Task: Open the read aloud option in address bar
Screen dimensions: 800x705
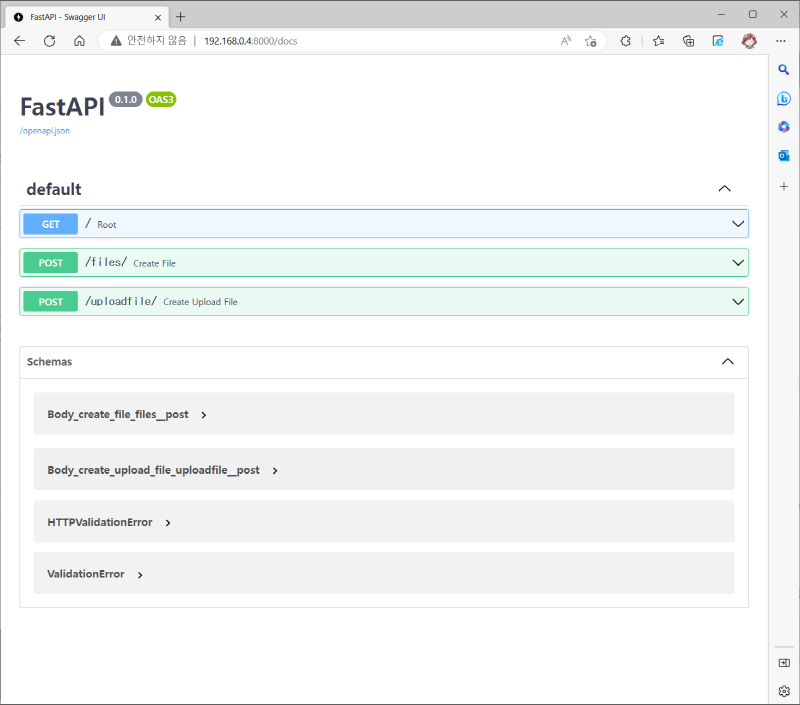Action: 566,41
